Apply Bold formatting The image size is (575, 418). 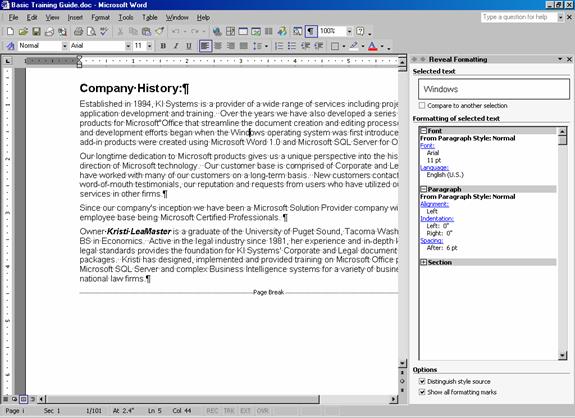[x=163, y=46]
